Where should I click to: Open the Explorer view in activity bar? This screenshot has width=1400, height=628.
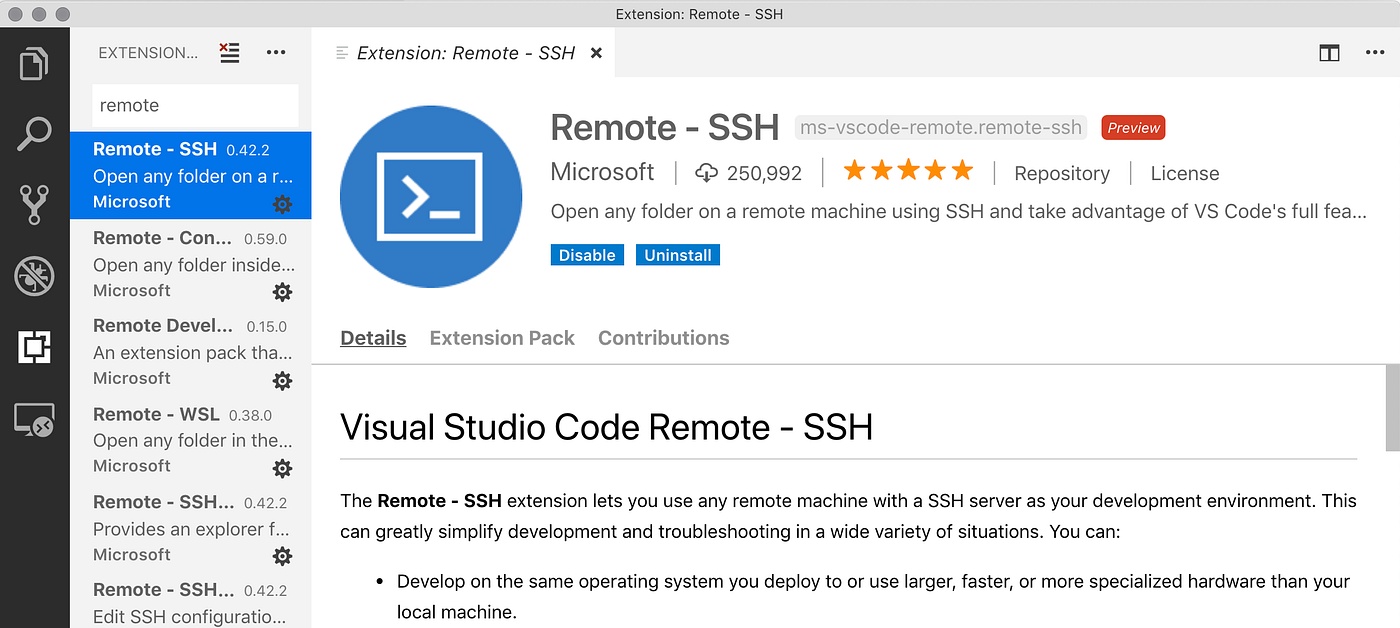tap(34, 64)
